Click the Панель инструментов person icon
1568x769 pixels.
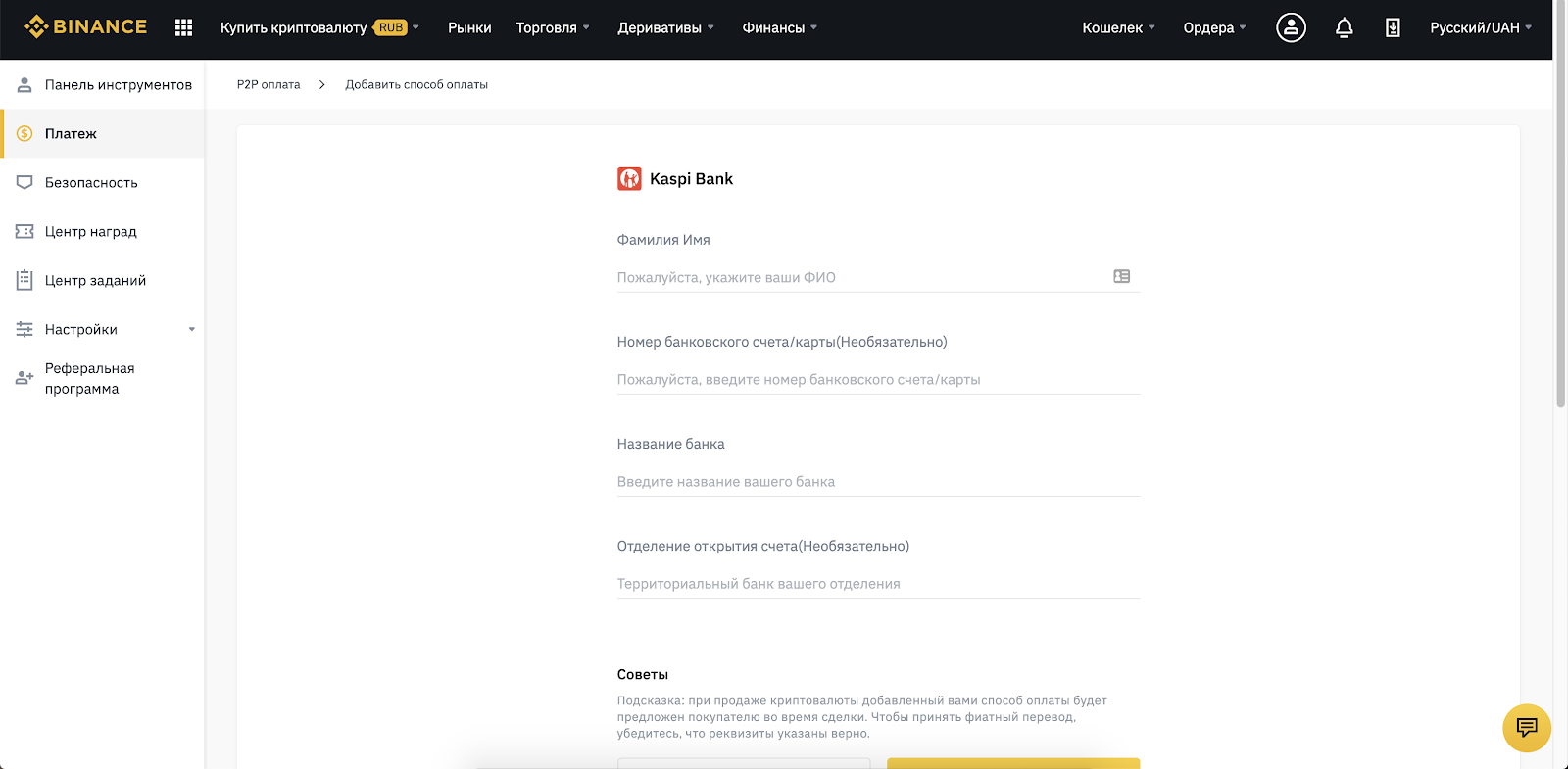click(24, 85)
